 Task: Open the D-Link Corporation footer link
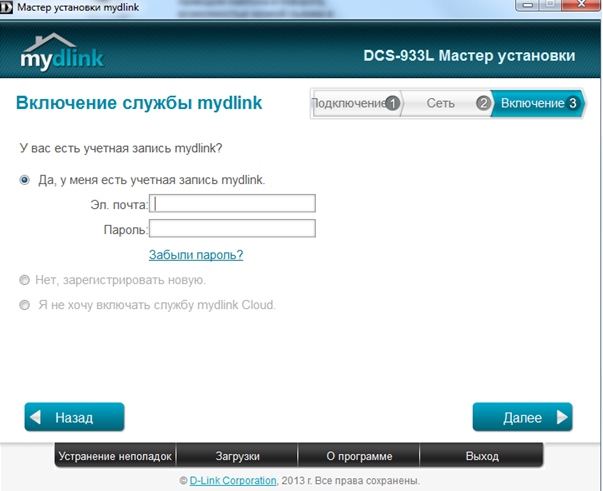point(232,481)
